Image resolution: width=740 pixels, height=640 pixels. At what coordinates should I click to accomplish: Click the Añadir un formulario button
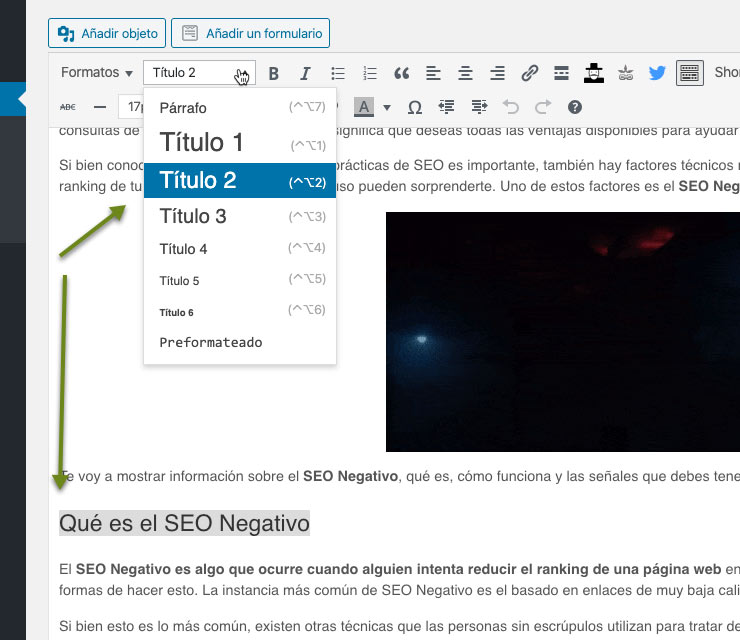(250, 33)
